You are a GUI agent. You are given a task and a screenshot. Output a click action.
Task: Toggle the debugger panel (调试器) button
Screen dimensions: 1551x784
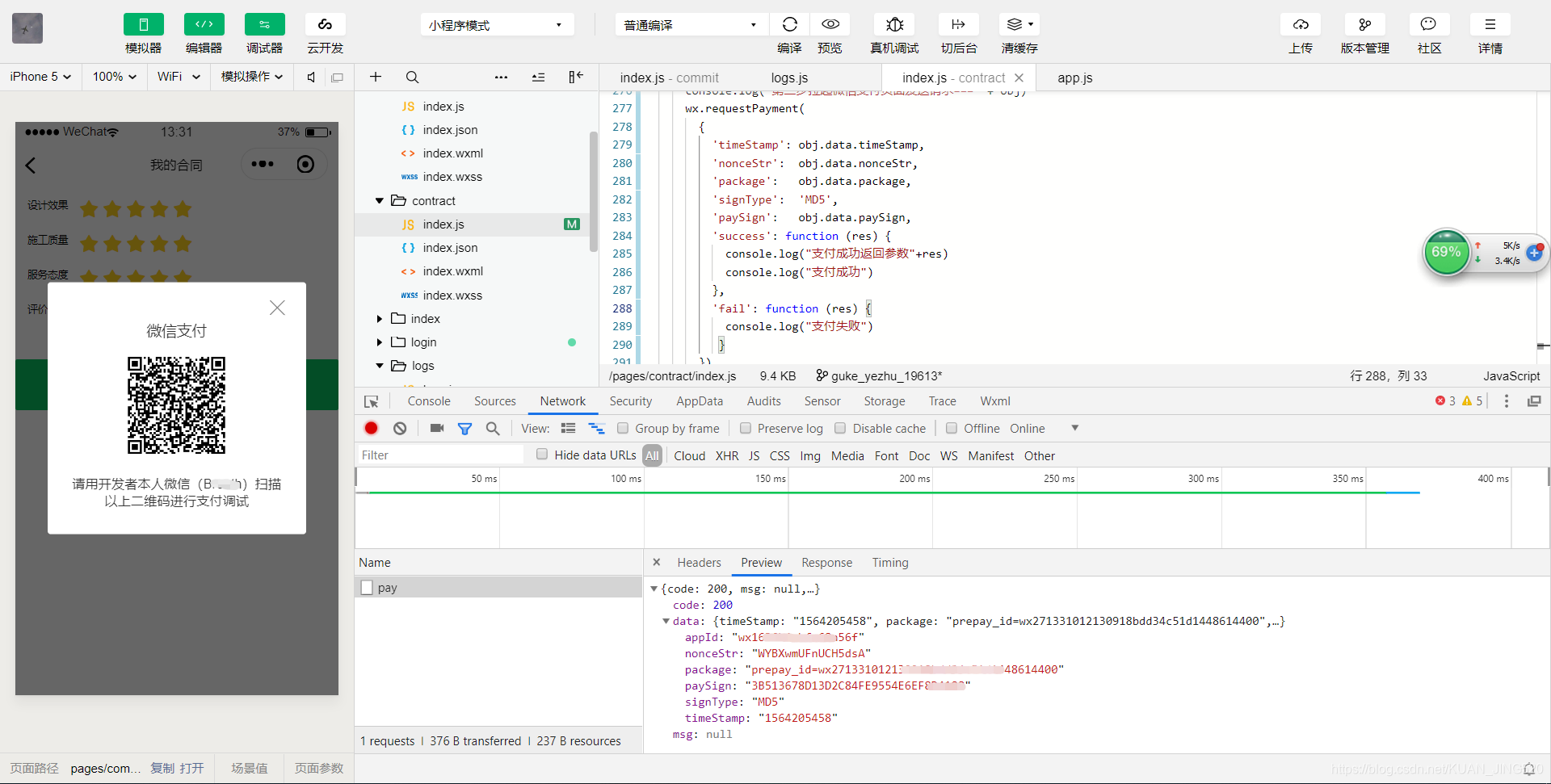264,24
